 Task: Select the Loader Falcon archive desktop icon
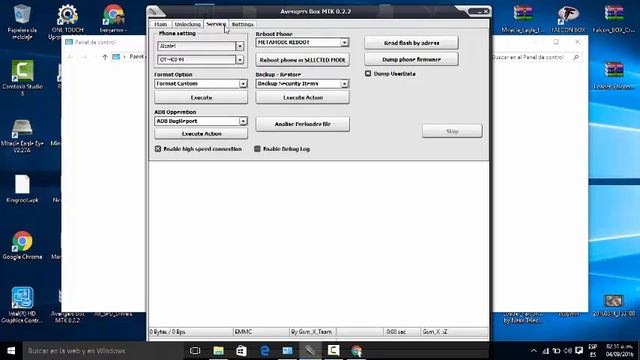pyautogui.click(x=613, y=76)
